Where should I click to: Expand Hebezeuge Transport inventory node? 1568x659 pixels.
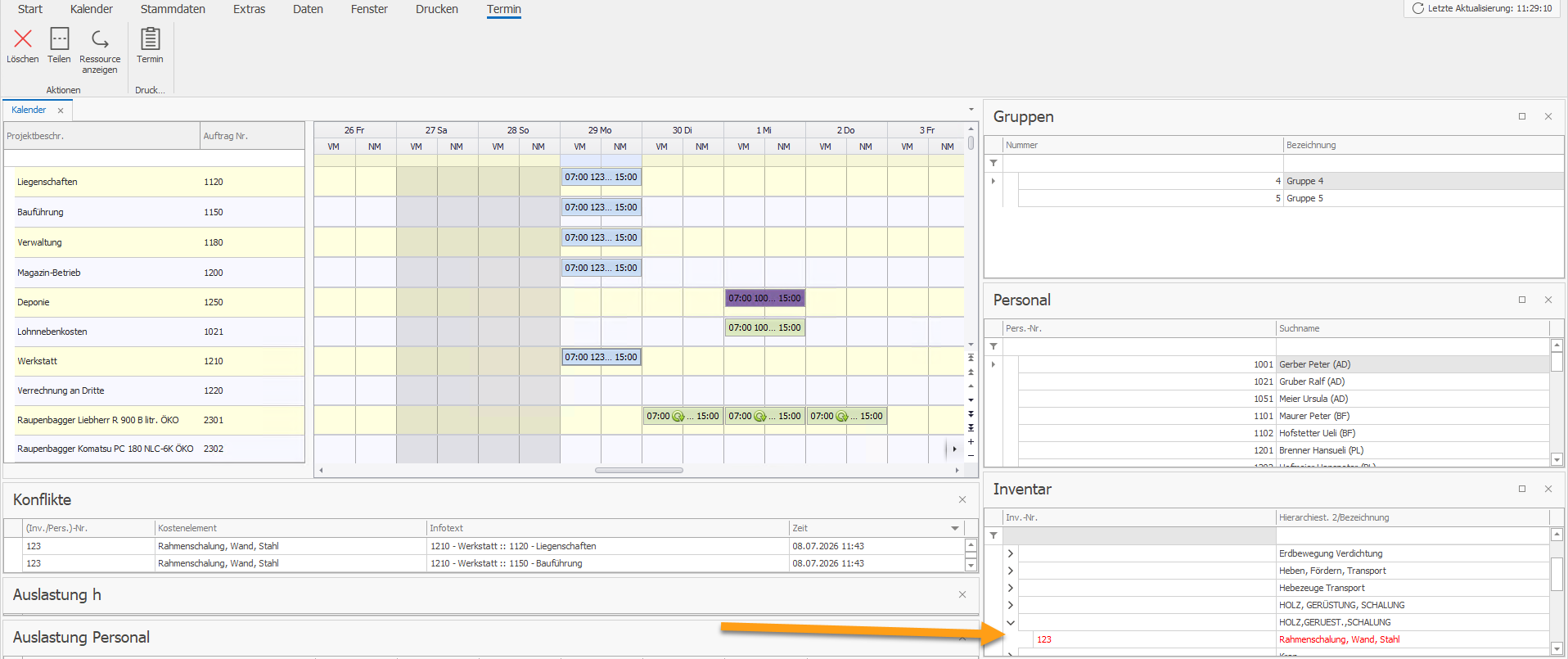click(x=1011, y=588)
